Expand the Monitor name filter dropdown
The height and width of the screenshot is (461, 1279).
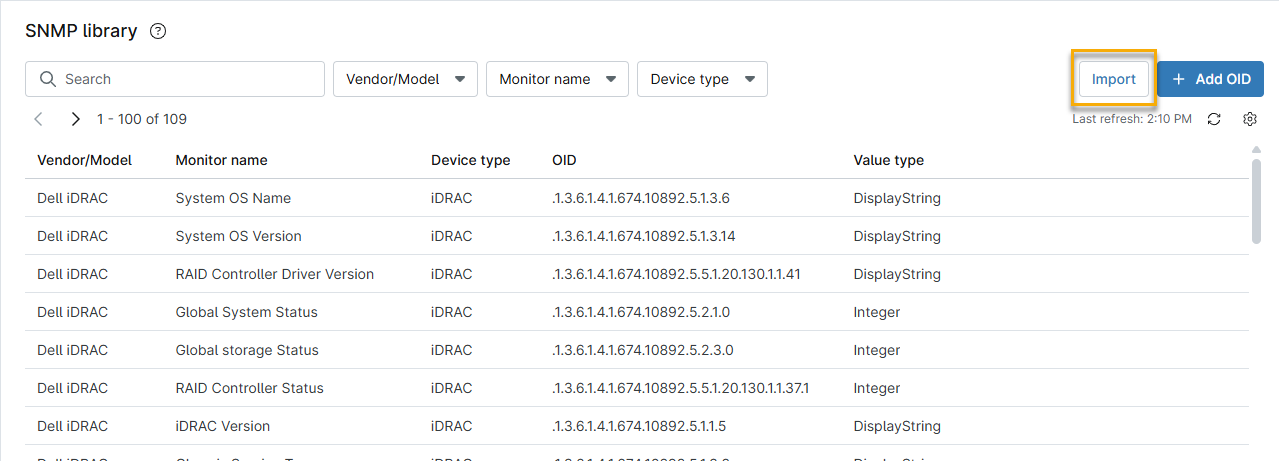(557, 79)
